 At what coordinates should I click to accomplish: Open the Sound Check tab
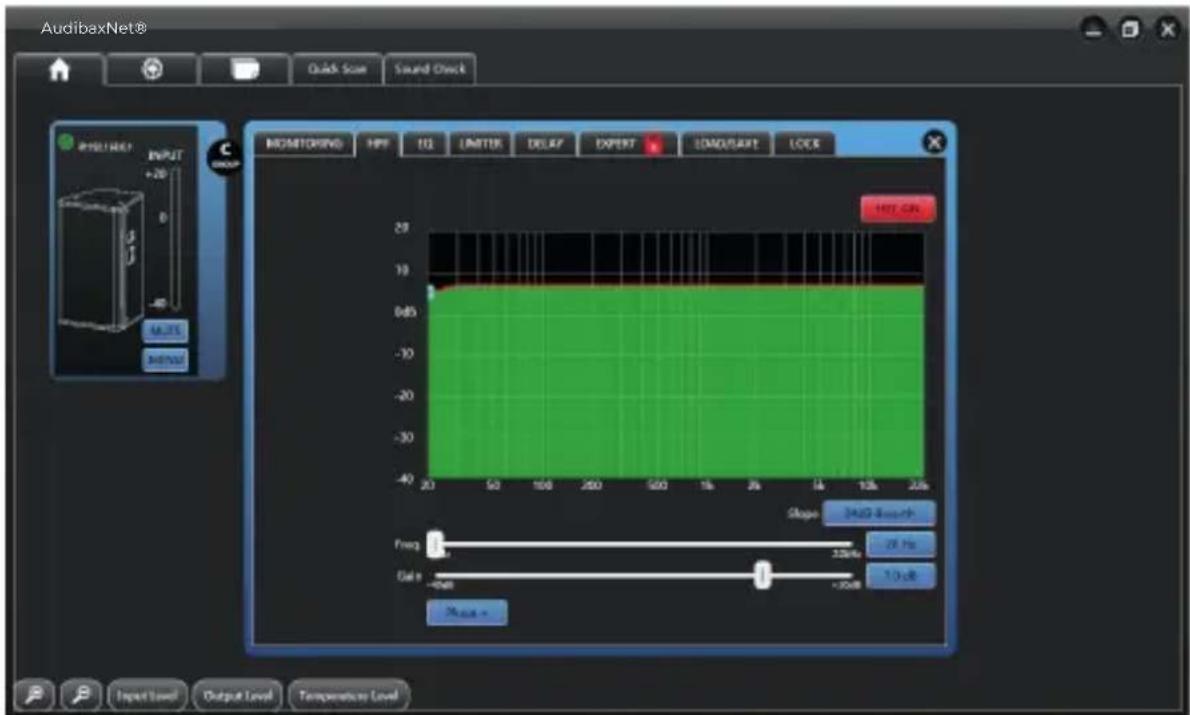[x=430, y=69]
